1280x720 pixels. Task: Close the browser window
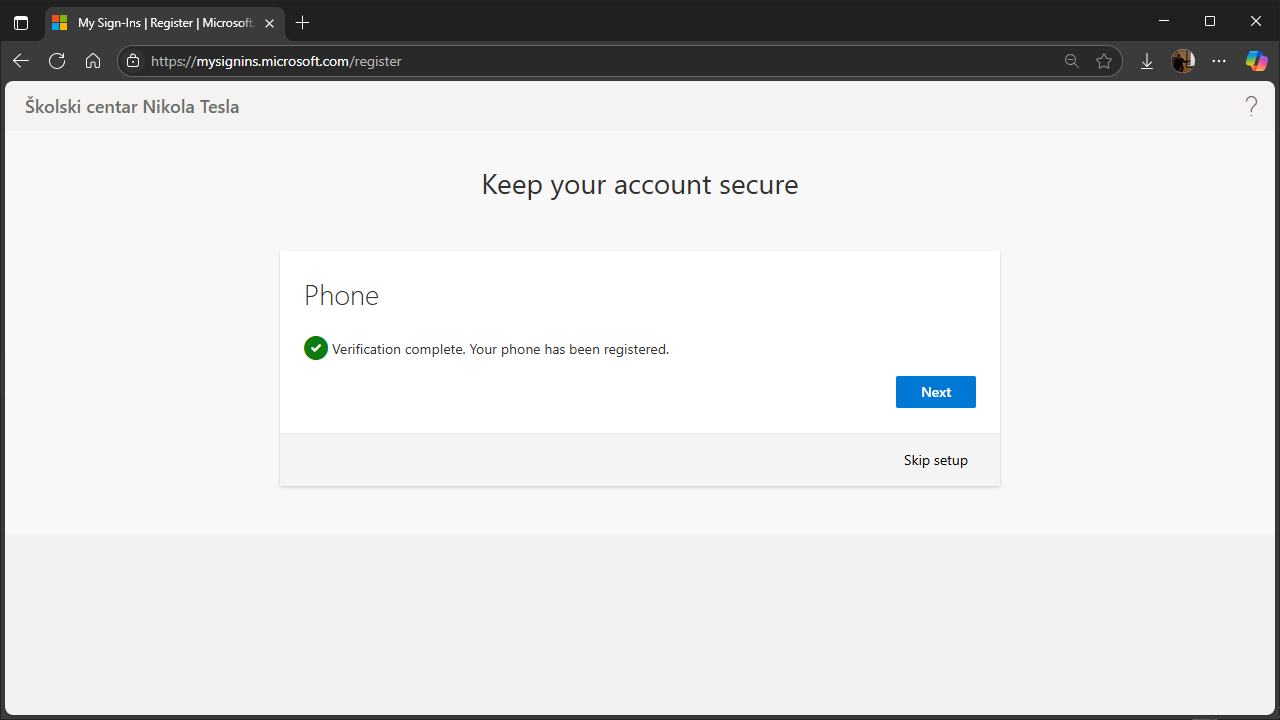[1256, 21]
